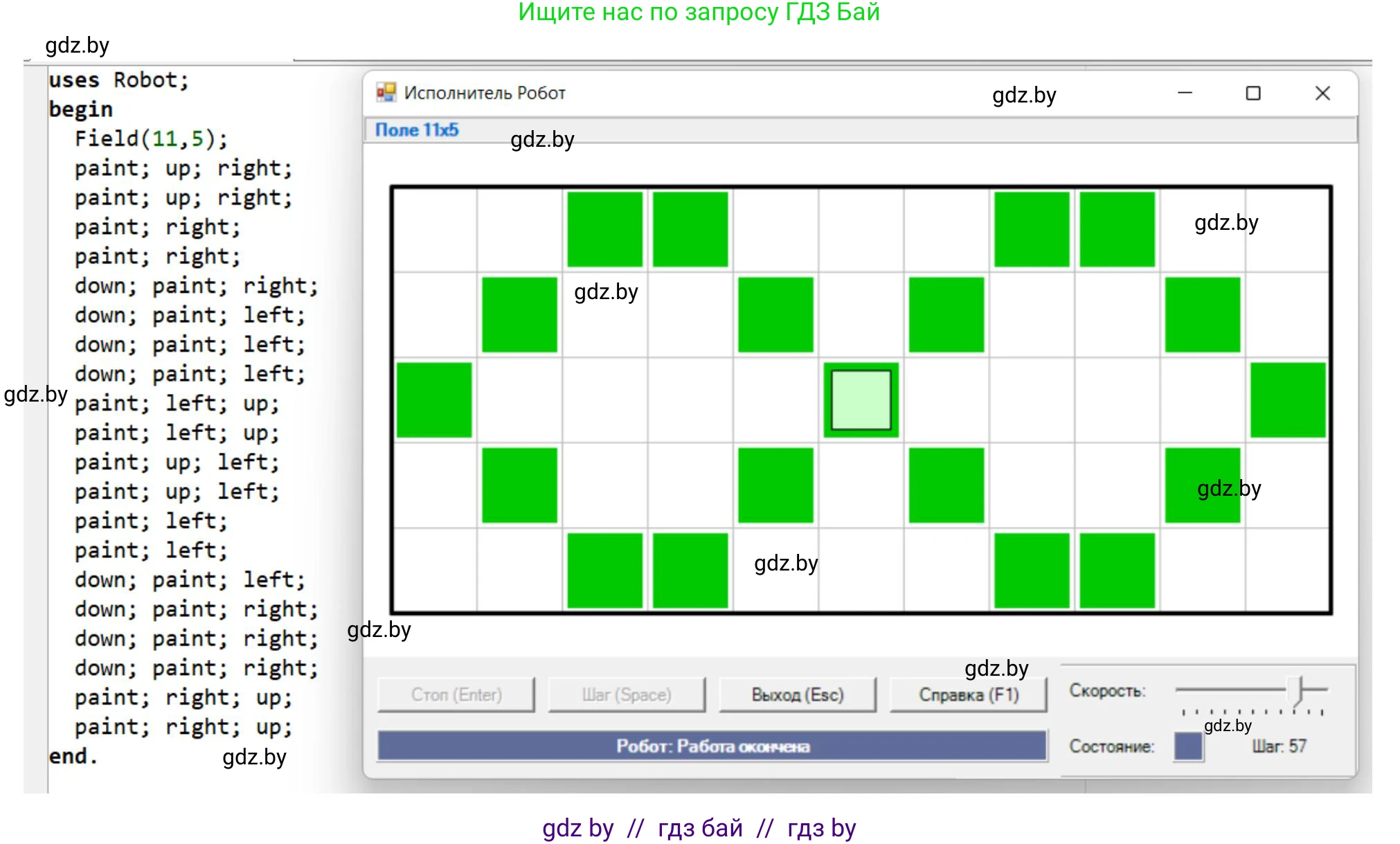
Task: Close the Исполнитель Робот window
Action: pos(1322,93)
